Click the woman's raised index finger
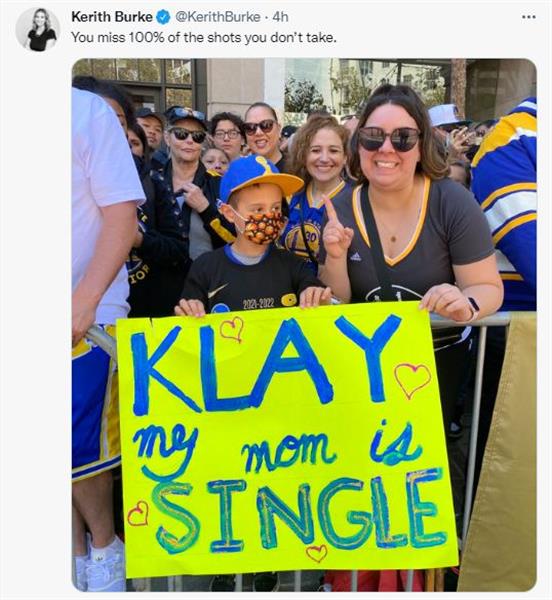The image size is (552, 600). 331,211
